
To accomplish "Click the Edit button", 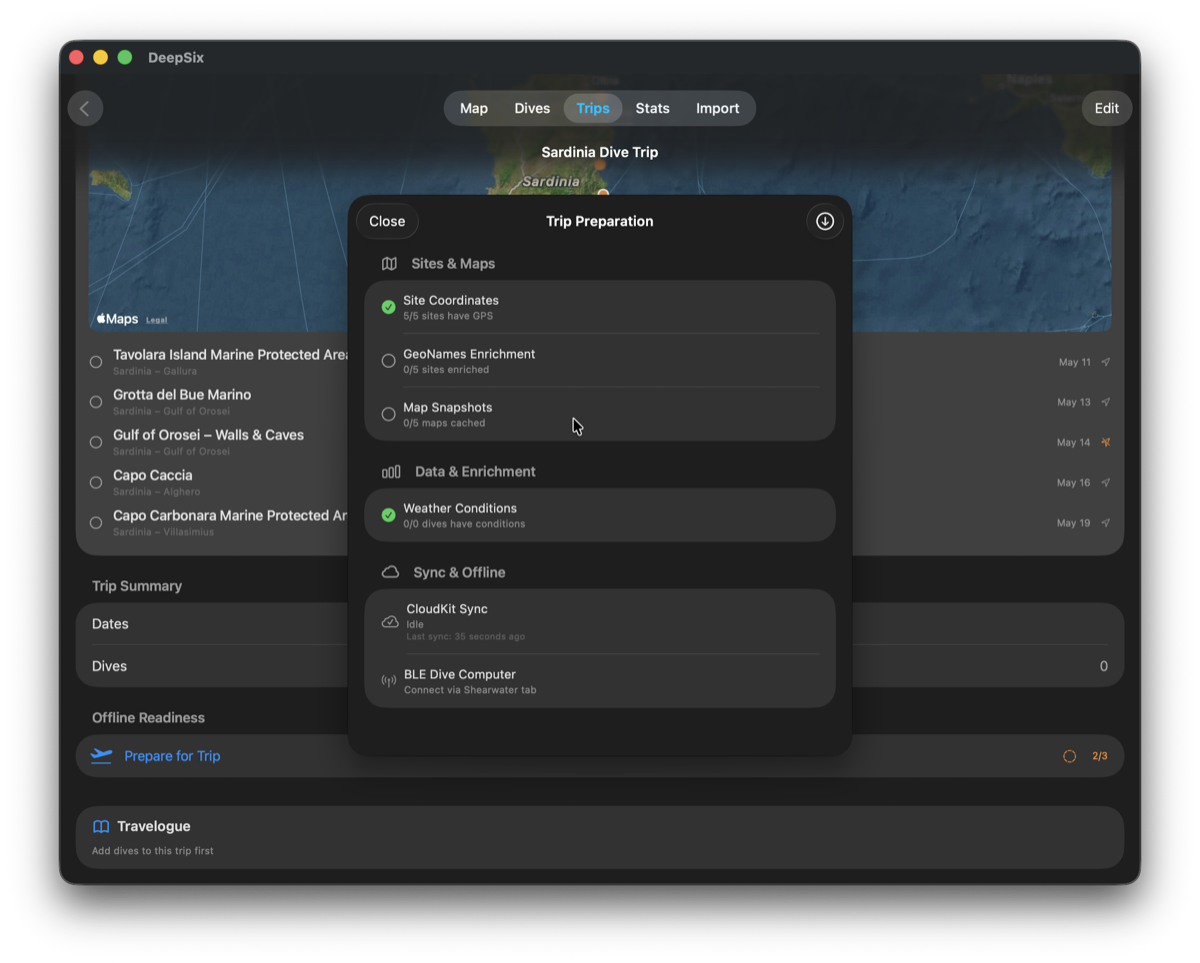I will click(x=1106, y=108).
